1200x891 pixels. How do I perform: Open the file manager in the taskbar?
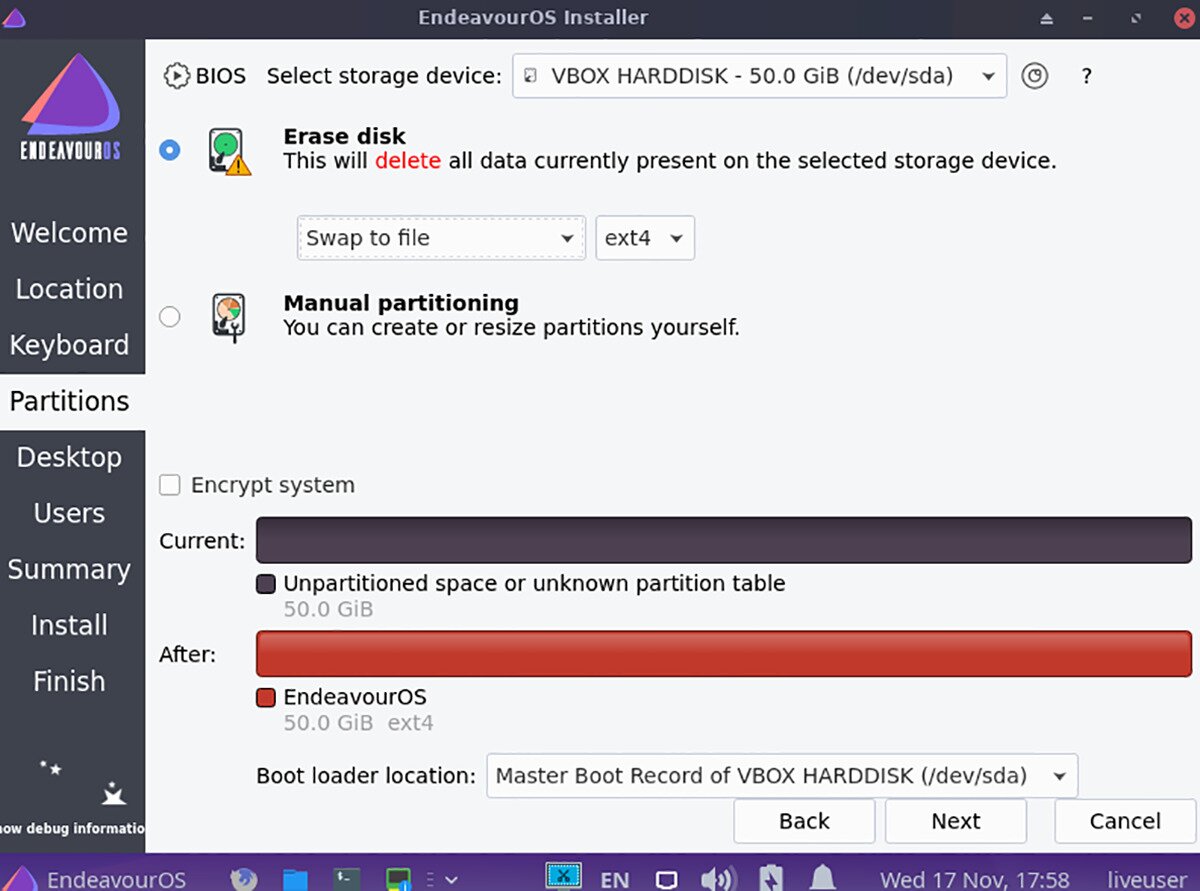pyautogui.click(x=295, y=879)
